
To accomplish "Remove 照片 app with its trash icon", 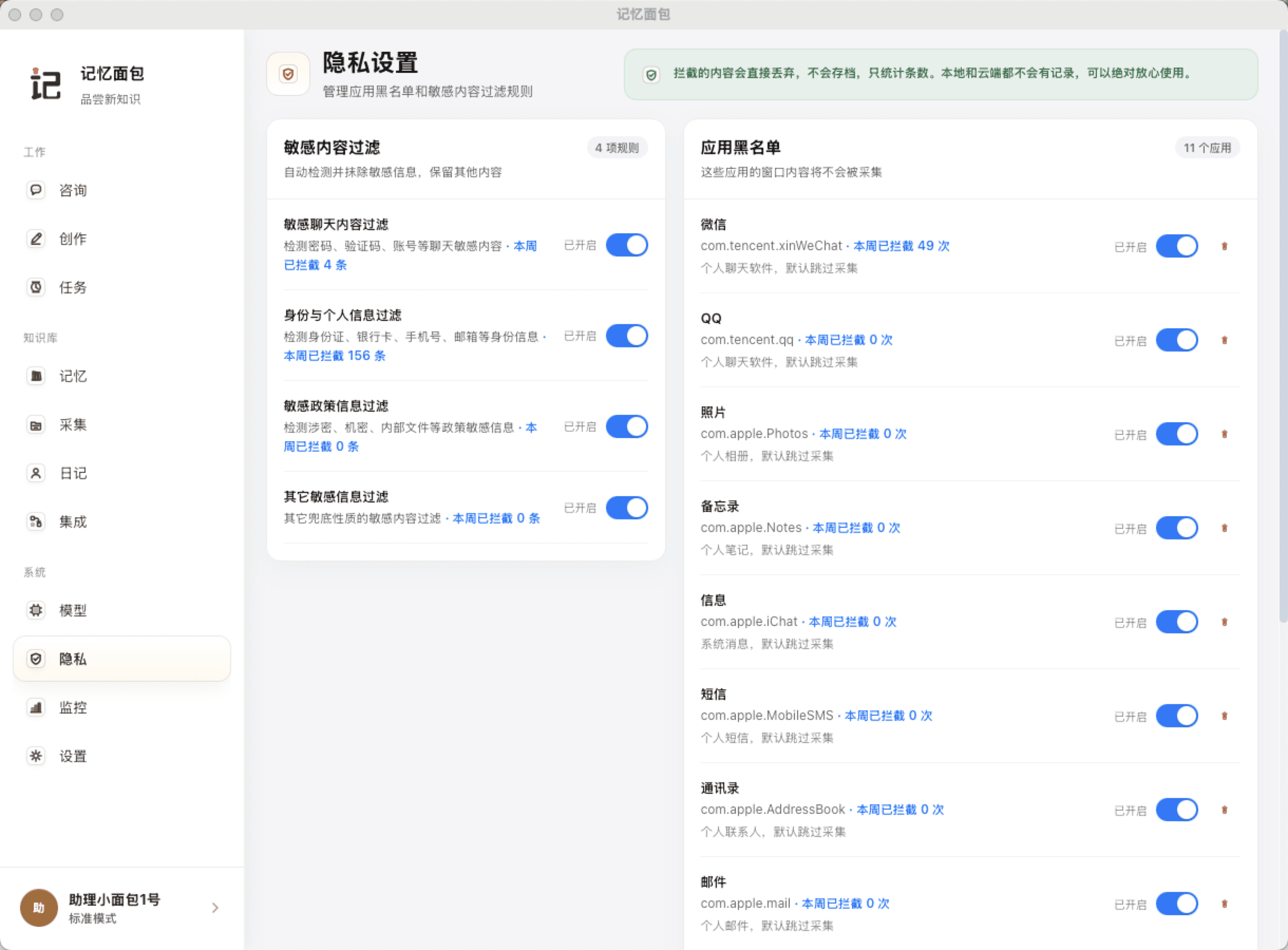I will pos(1224,434).
